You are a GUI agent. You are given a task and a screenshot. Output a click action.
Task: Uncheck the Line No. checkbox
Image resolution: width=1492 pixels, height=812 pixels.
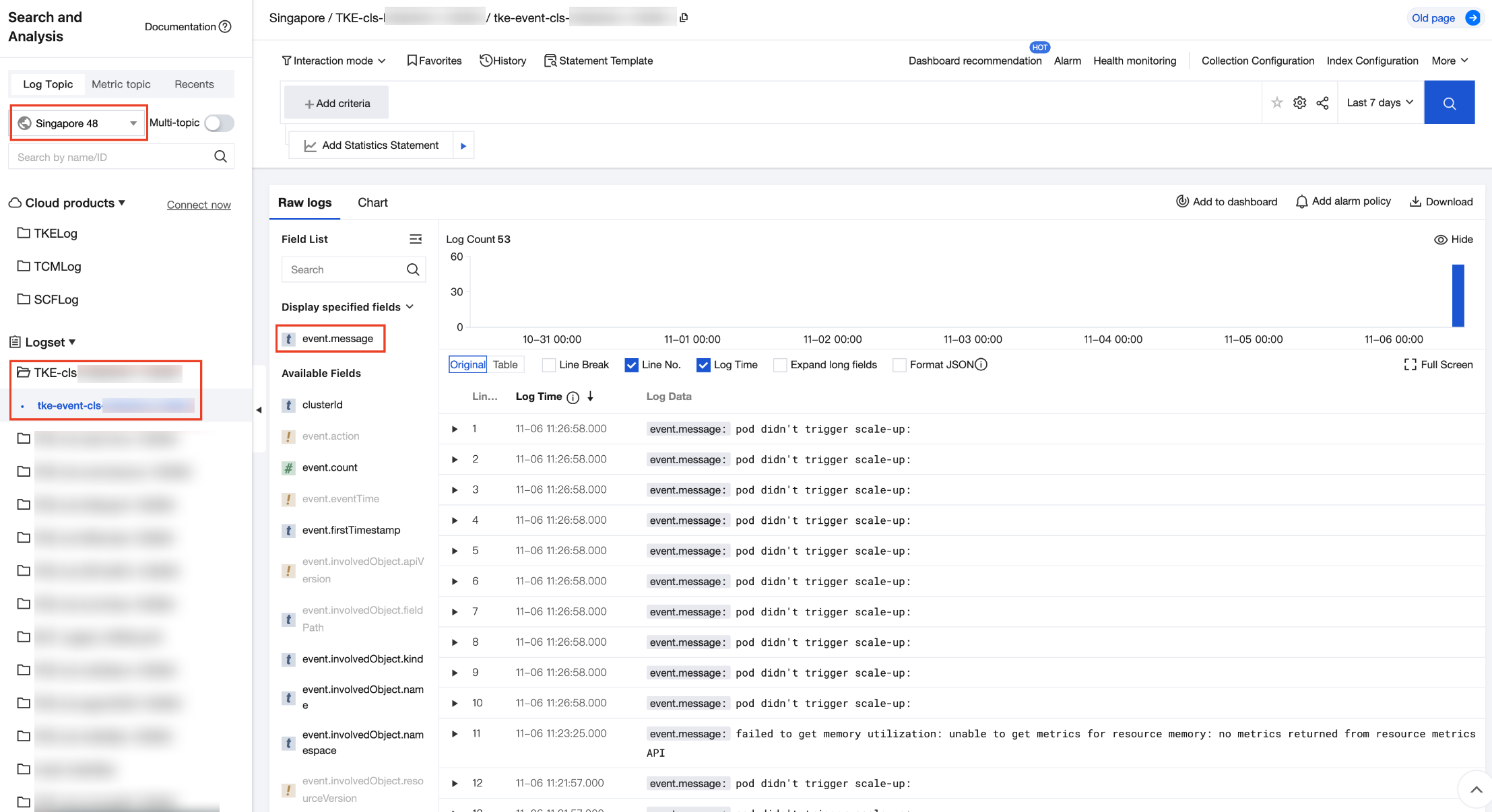point(631,365)
